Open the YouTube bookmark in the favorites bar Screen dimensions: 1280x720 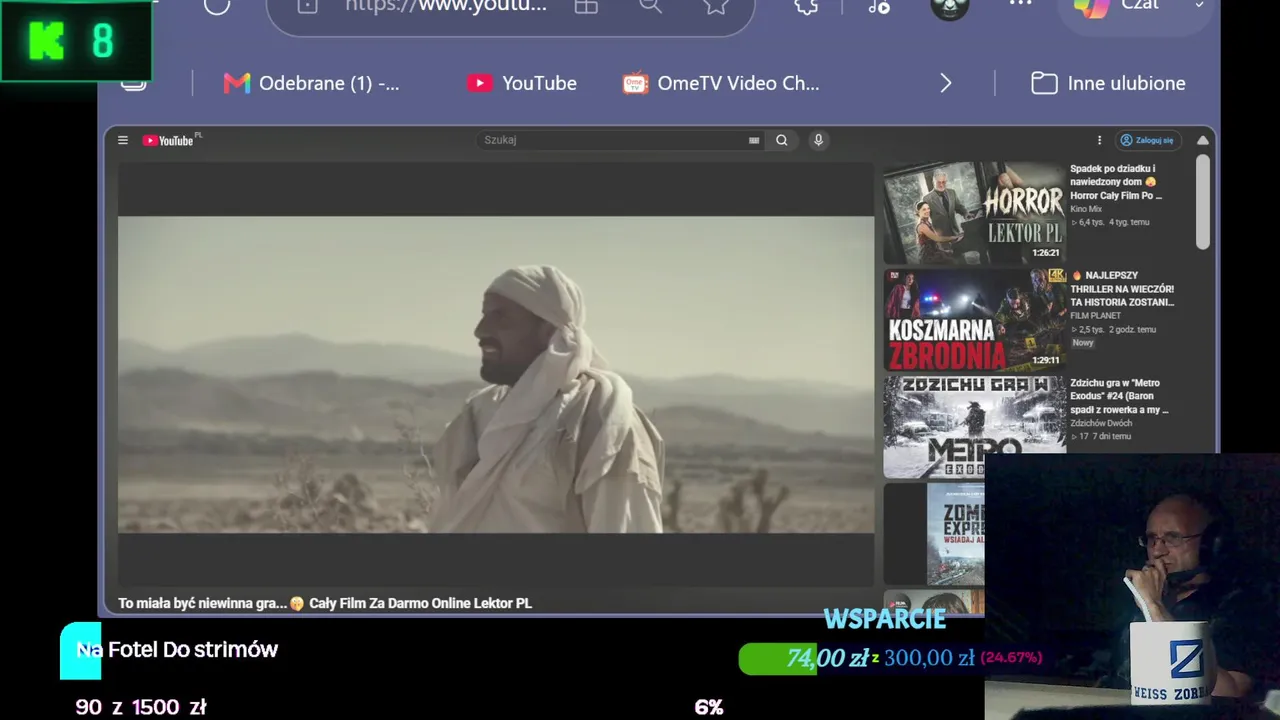pyautogui.click(x=521, y=83)
